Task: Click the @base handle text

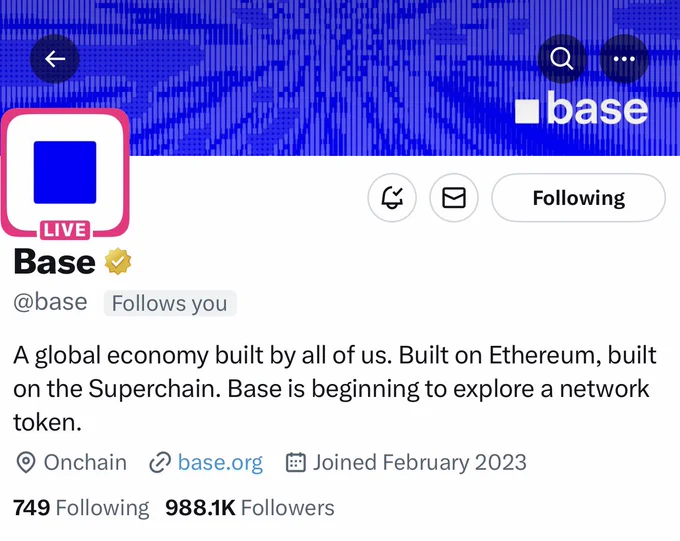Action: (x=50, y=302)
